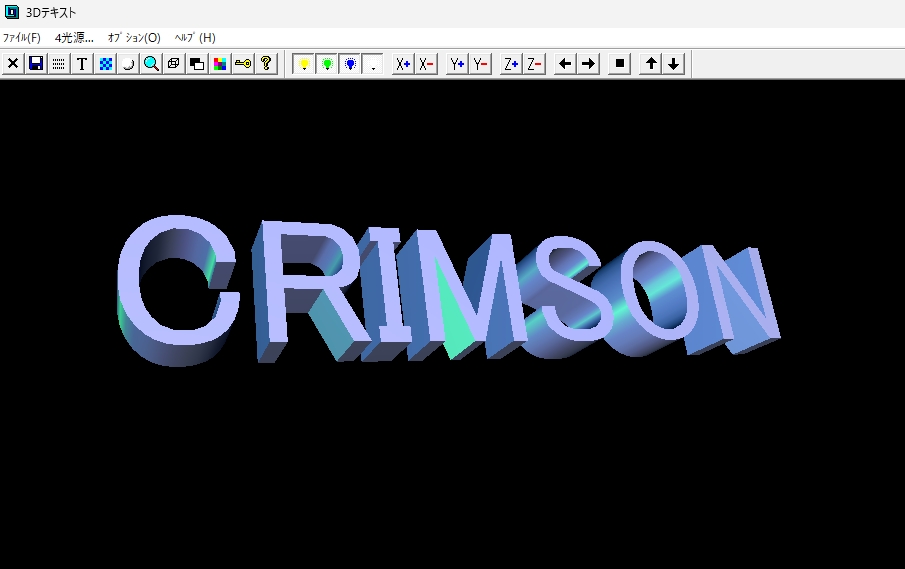Open the multicolor palette icon
Screen dimensions: 905x569
pos(220,64)
